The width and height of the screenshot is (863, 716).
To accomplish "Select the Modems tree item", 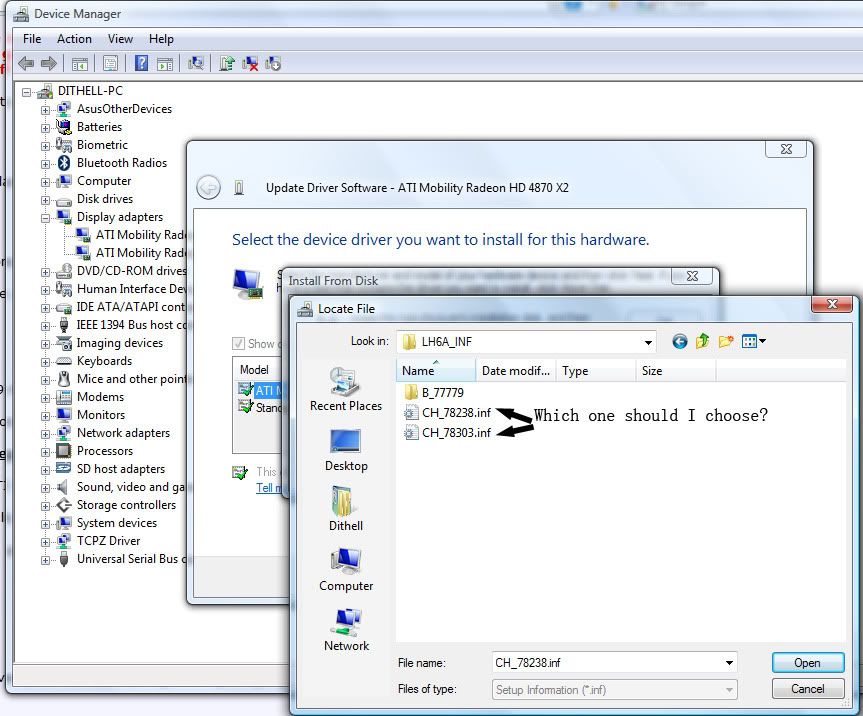I will coord(100,397).
